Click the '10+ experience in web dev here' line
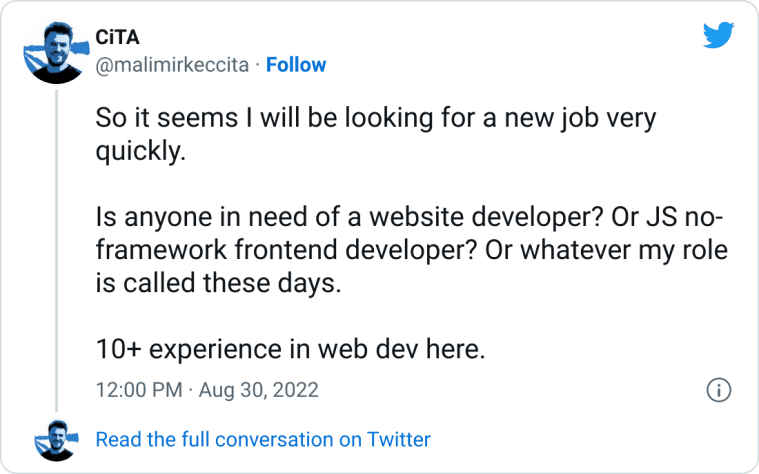Image resolution: width=759 pixels, height=474 pixels. pyautogui.click(x=290, y=349)
